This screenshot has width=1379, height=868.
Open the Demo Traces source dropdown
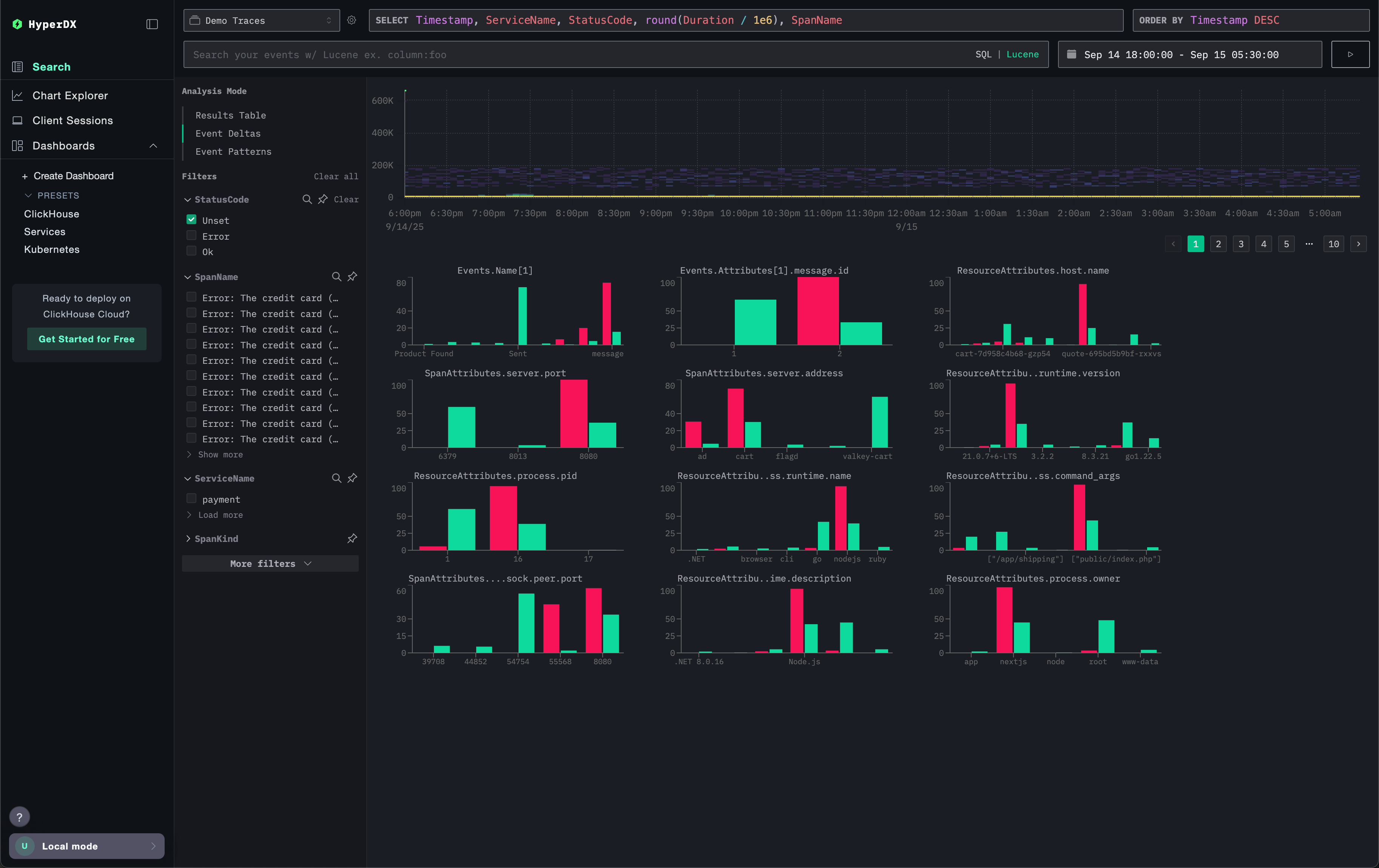click(x=261, y=20)
